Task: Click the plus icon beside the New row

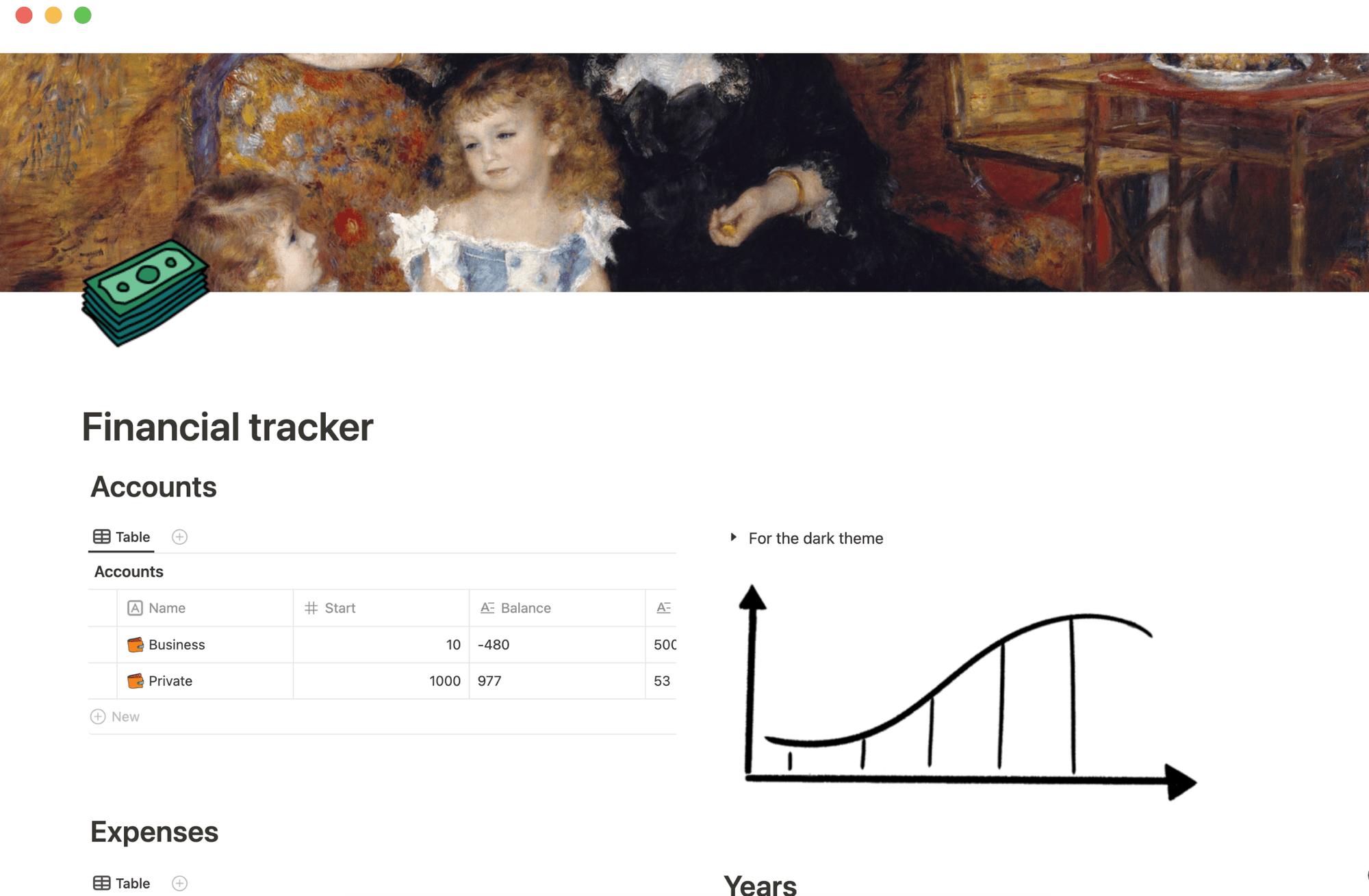Action: (99, 716)
